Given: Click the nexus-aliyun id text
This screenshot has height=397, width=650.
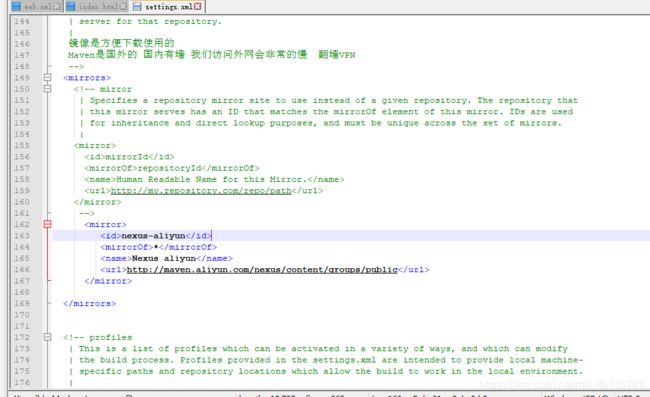Looking at the screenshot, I should 153,235.
